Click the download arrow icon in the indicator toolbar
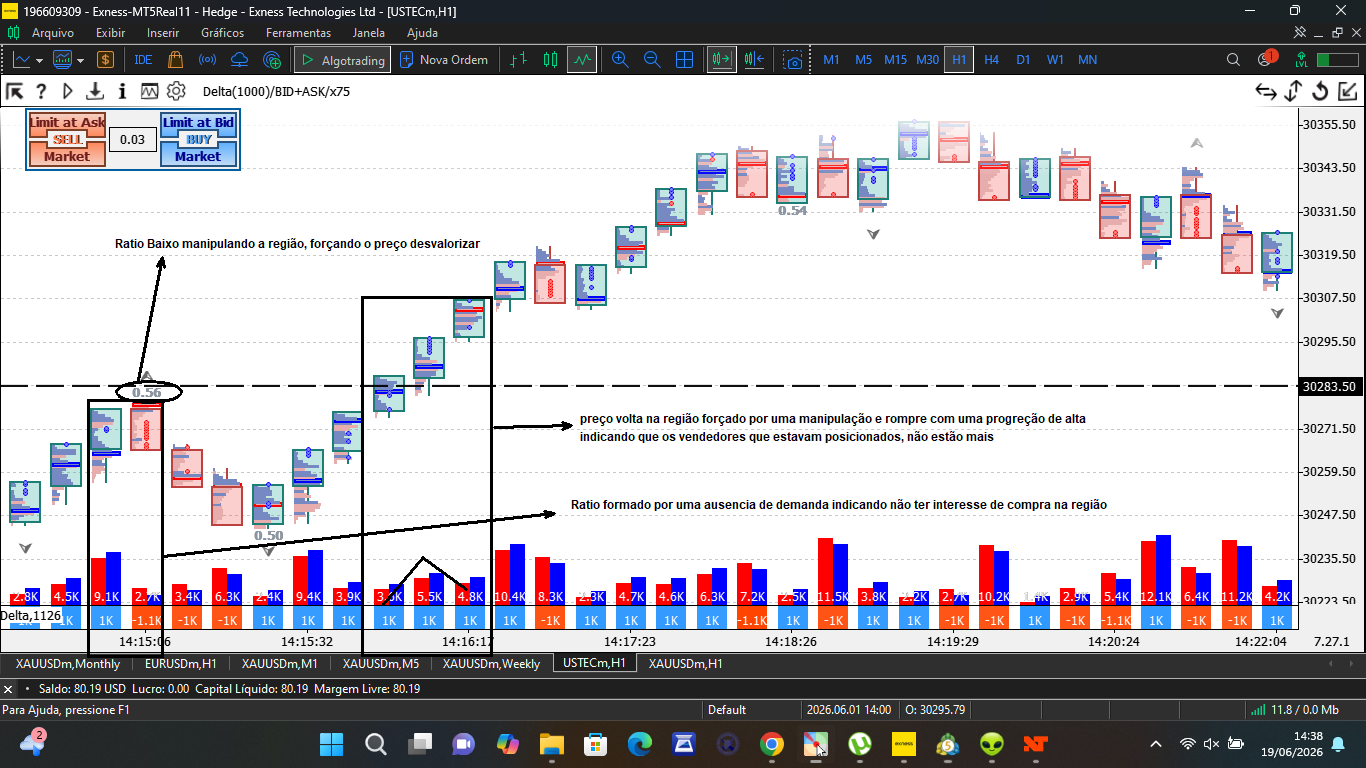Image resolution: width=1366 pixels, height=768 pixels. (95, 91)
